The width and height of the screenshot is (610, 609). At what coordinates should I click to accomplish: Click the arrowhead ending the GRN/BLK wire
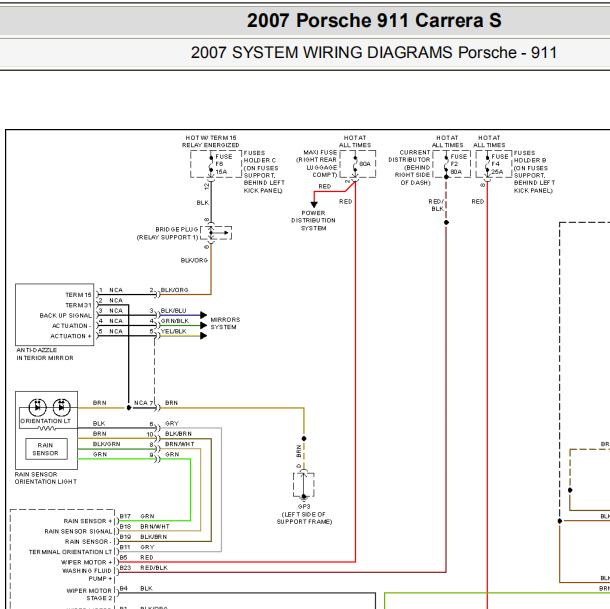[203, 325]
